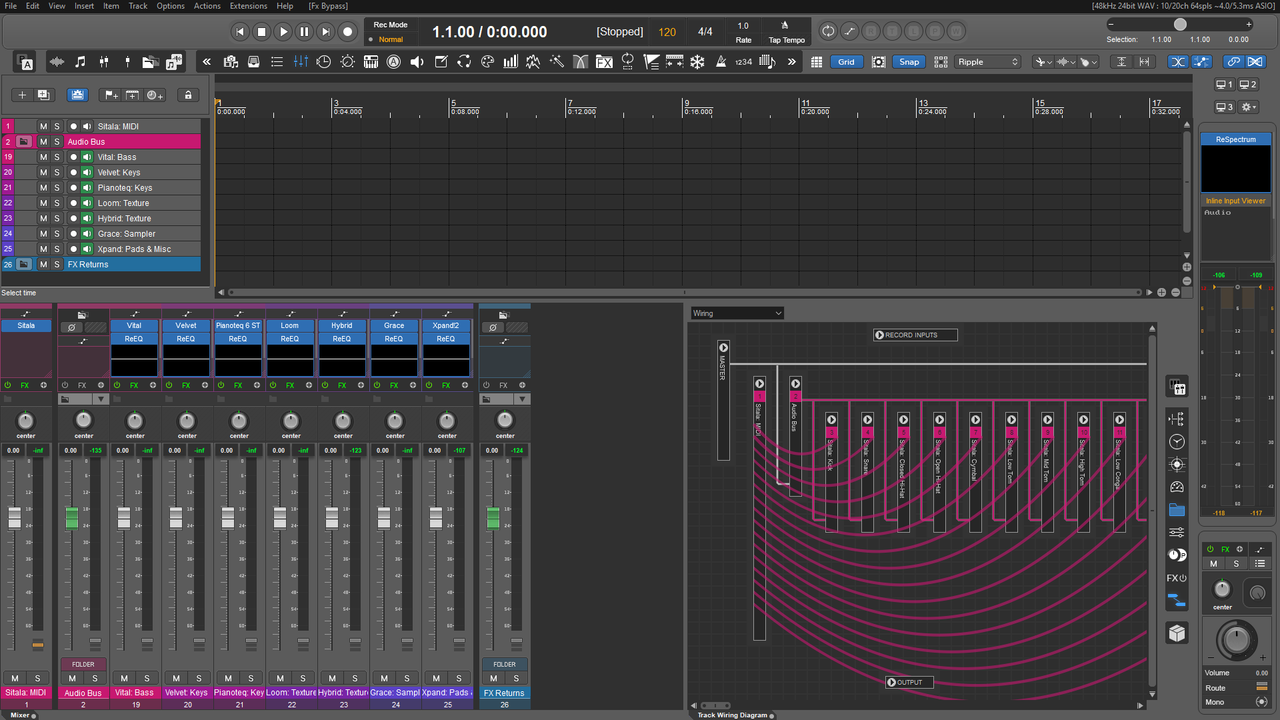Select the audio waveform toolbar icon
The image size is (1280, 720).
(x=57, y=62)
